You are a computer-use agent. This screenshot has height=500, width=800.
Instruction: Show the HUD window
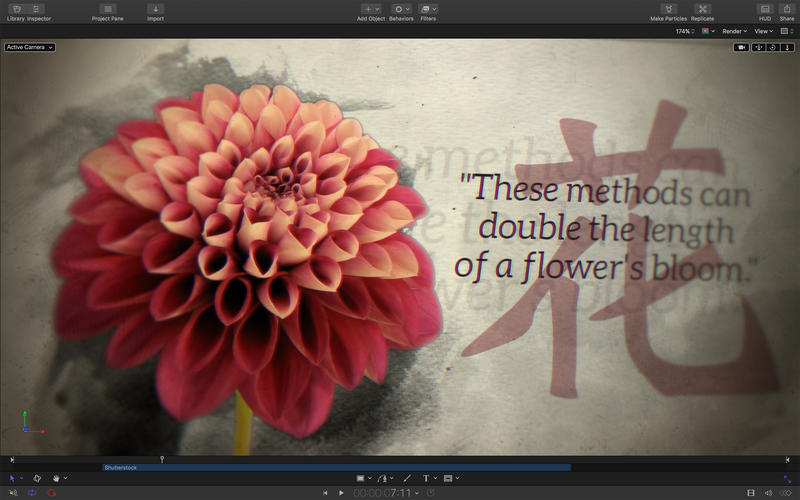pyautogui.click(x=765, y=9)
